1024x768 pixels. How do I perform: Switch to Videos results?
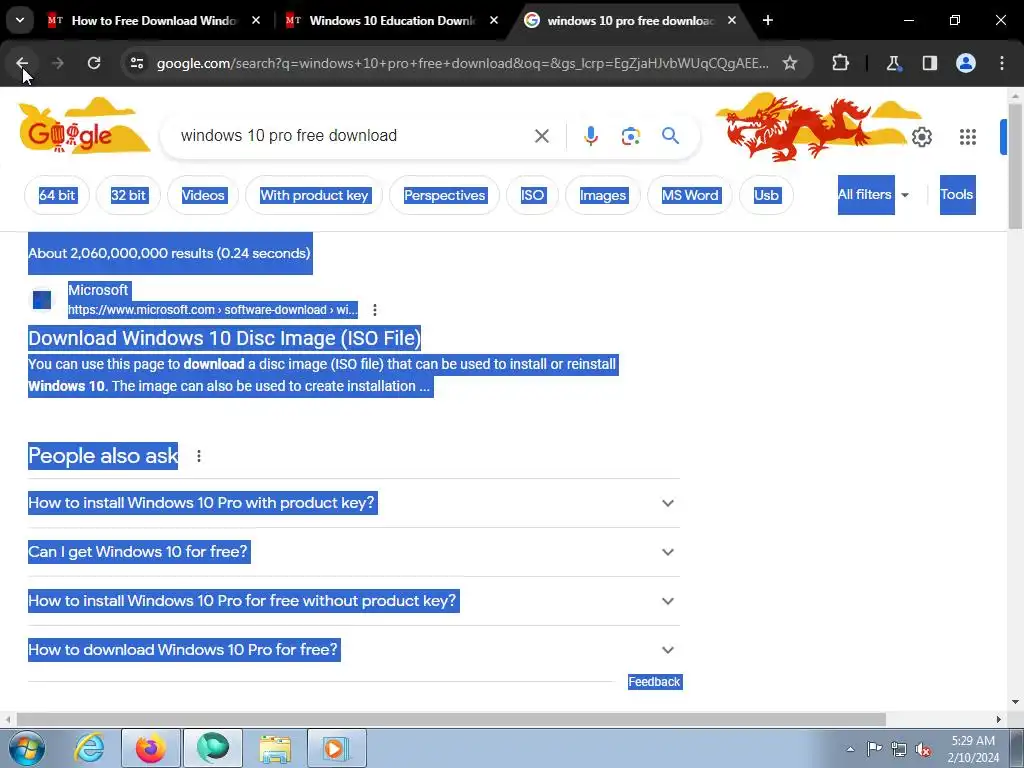click(202, 195)
